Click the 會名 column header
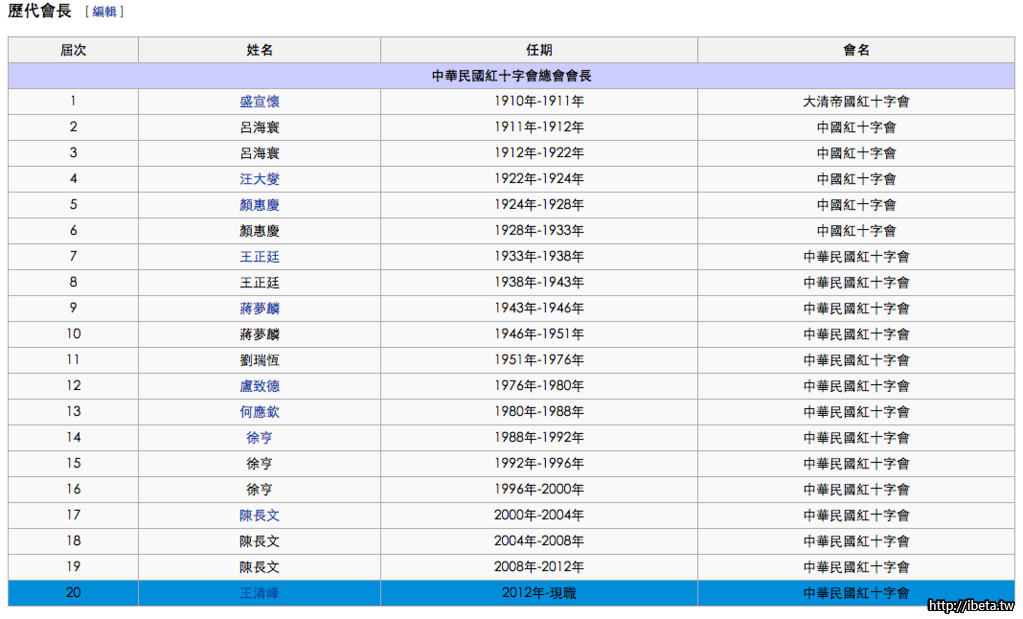 (856, 50)
